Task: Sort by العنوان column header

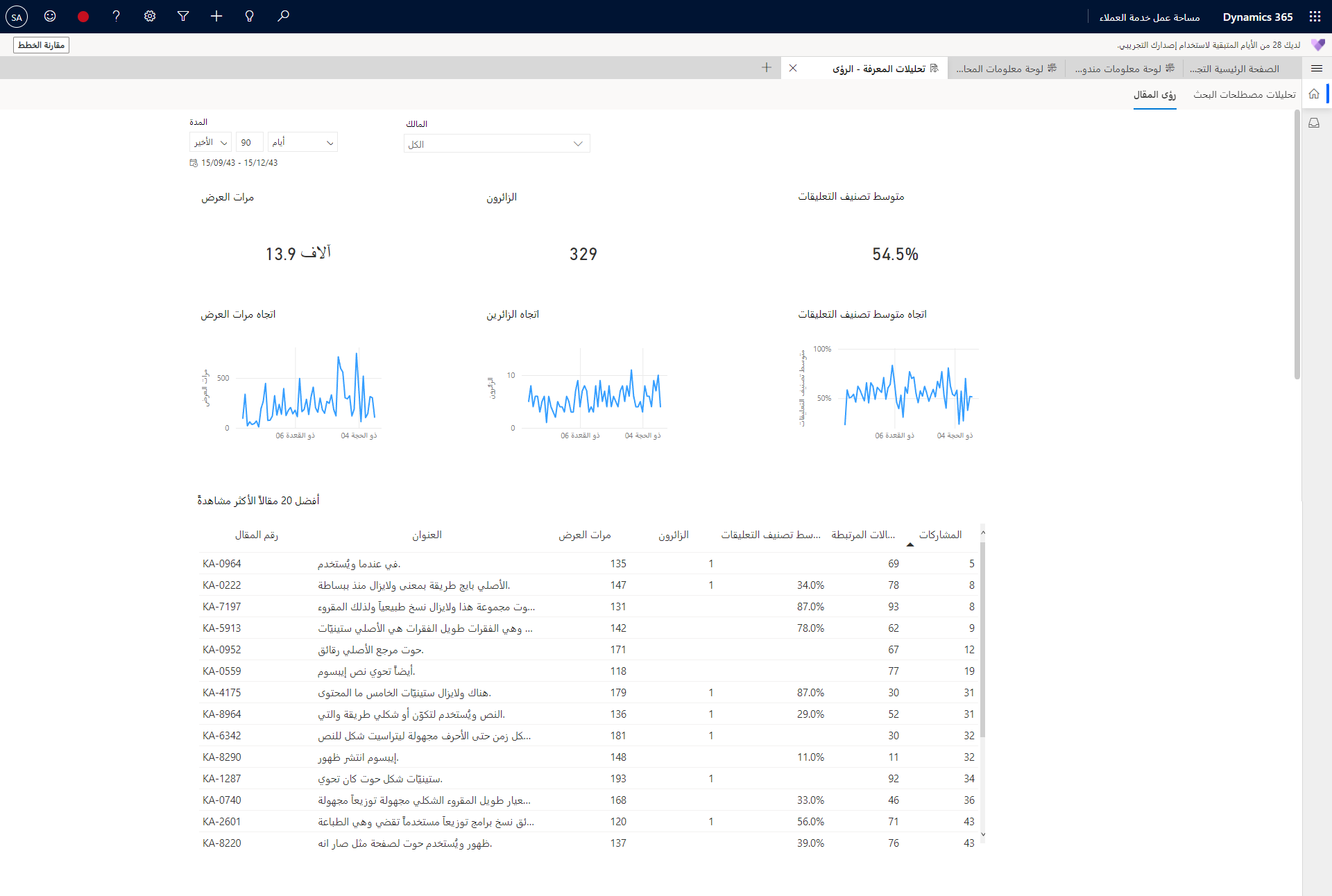Action: pos(427,535)
